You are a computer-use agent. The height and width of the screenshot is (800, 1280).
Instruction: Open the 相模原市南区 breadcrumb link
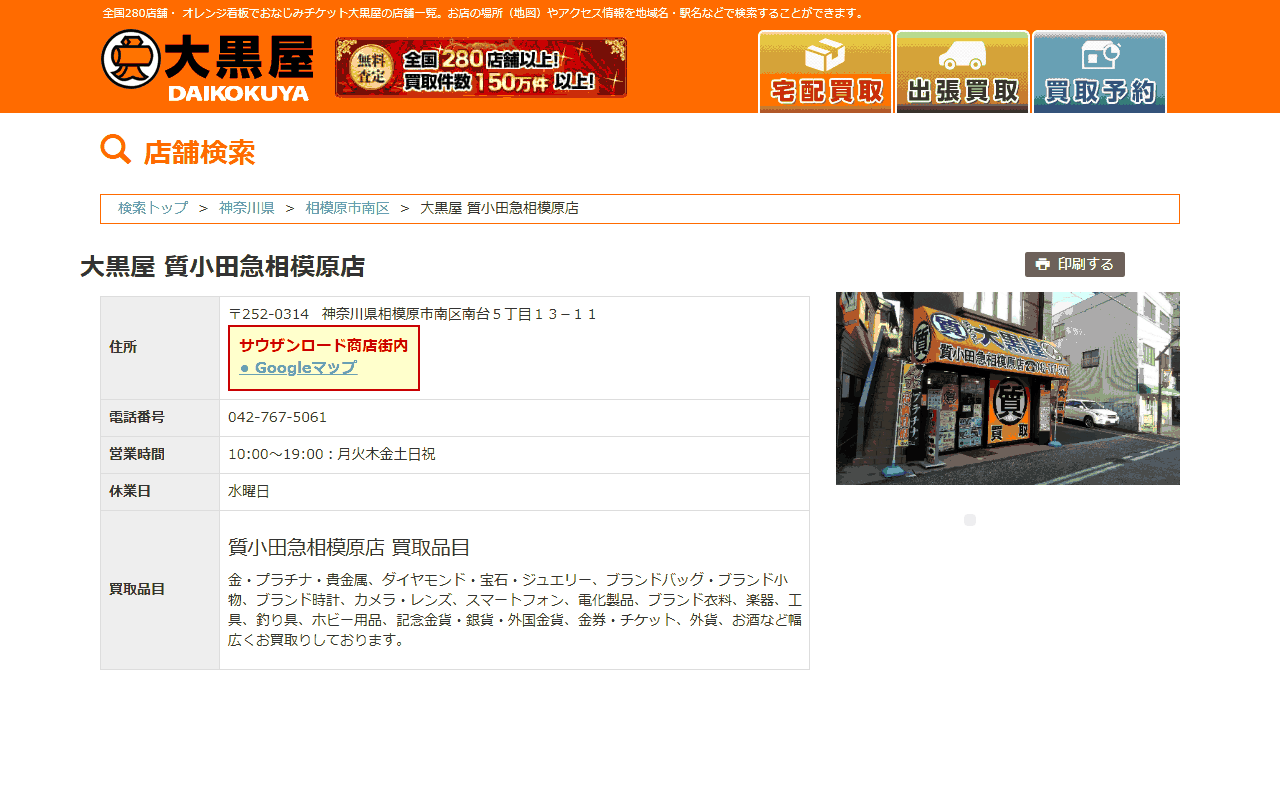tap(347, 208)
